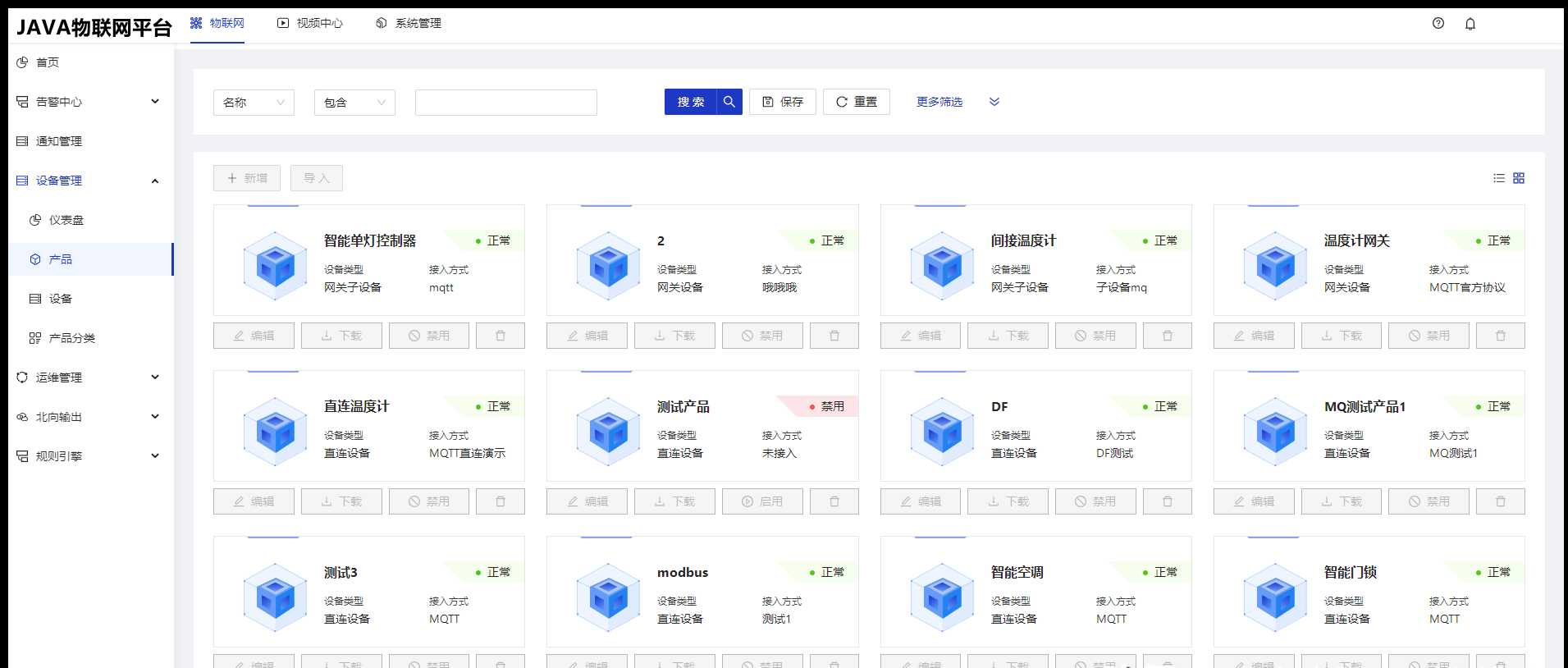Expand more filters chevron
Screen dimensions: 1568x668
[x=994, y=102]
